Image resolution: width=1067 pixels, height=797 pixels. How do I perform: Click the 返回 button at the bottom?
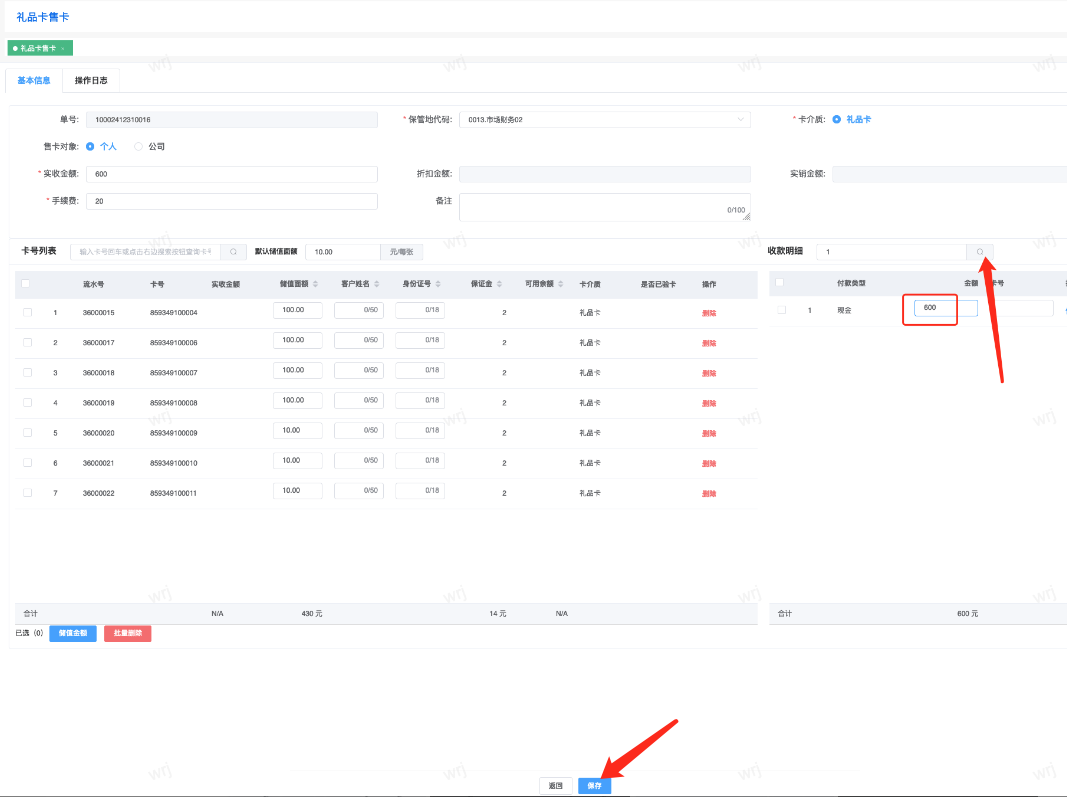[556, 786]
